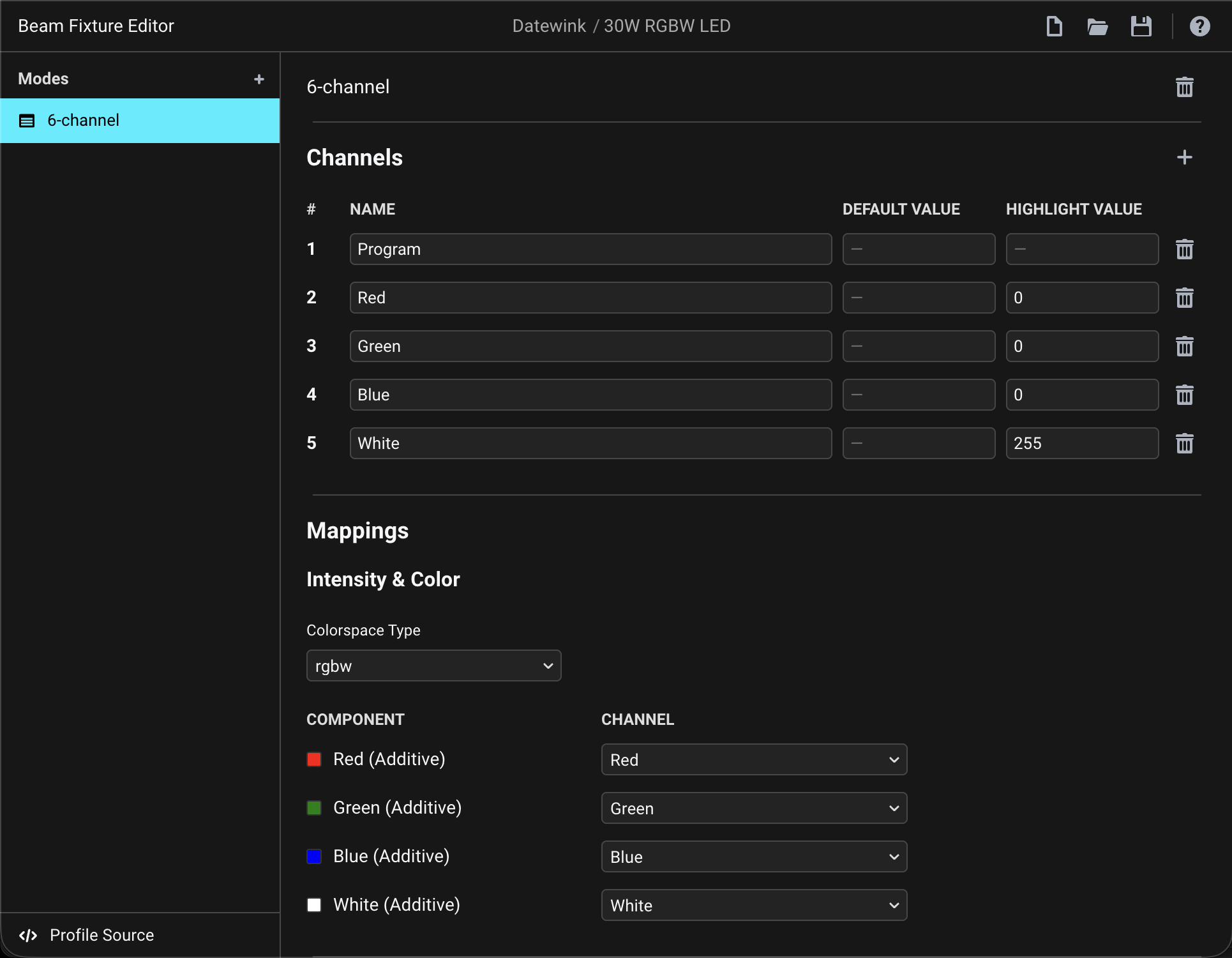
Task: Click the Program default value field
Action: coord(918,249)
